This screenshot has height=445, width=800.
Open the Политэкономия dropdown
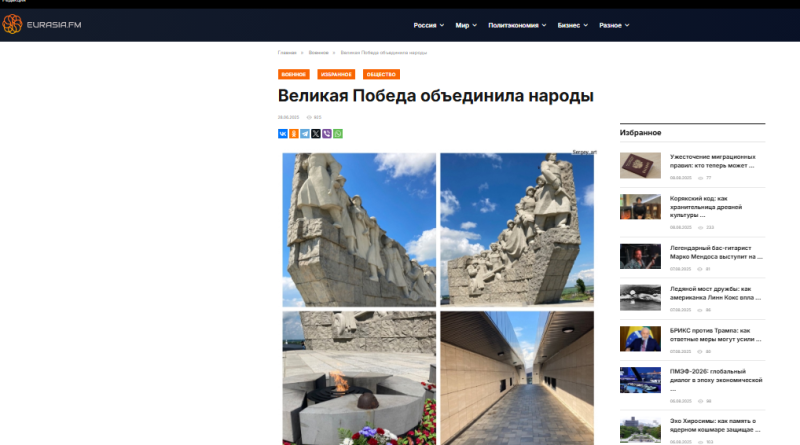coord(517,25)
